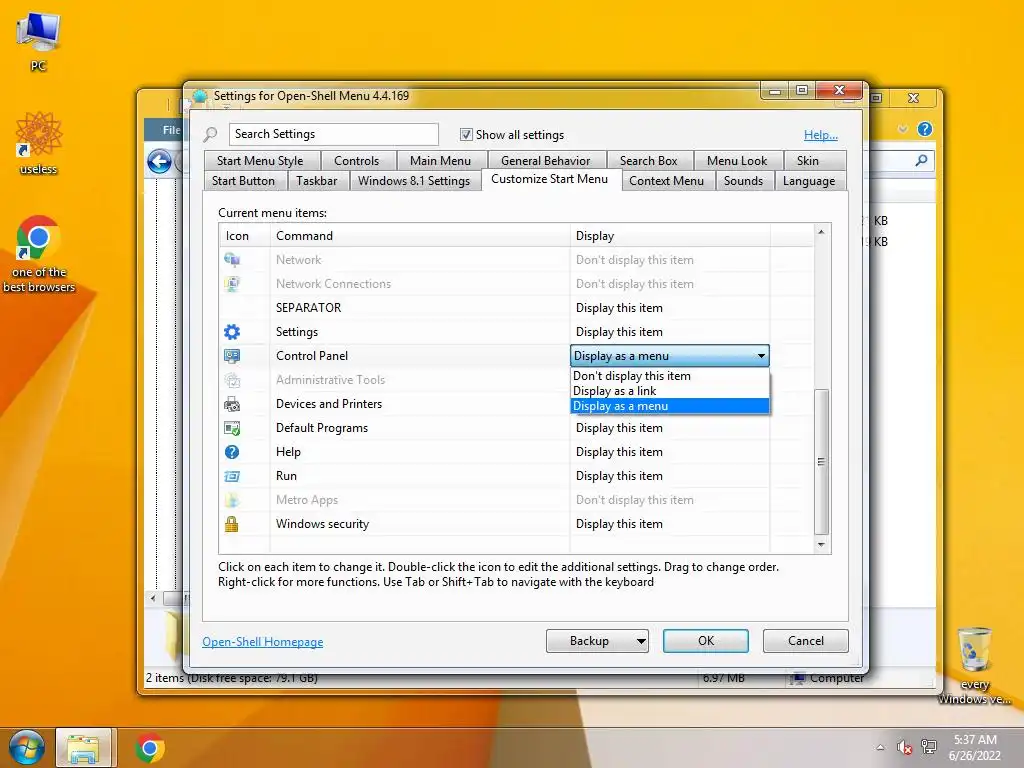Image resolution: width=1024 pixels, height=768 pixels.
Task: Click the Administrative Tools row icon
Action: [x=232, y=379]
